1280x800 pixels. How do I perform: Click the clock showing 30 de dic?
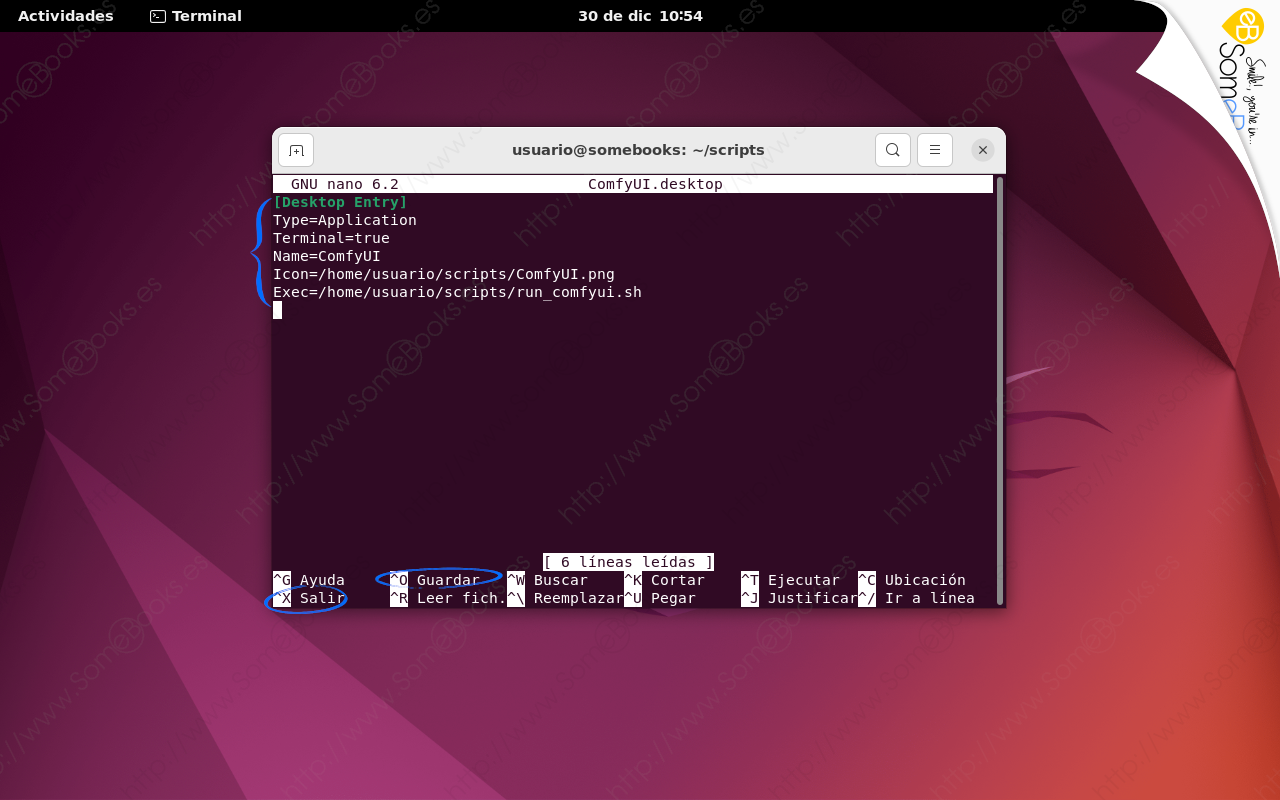[640, 15]
